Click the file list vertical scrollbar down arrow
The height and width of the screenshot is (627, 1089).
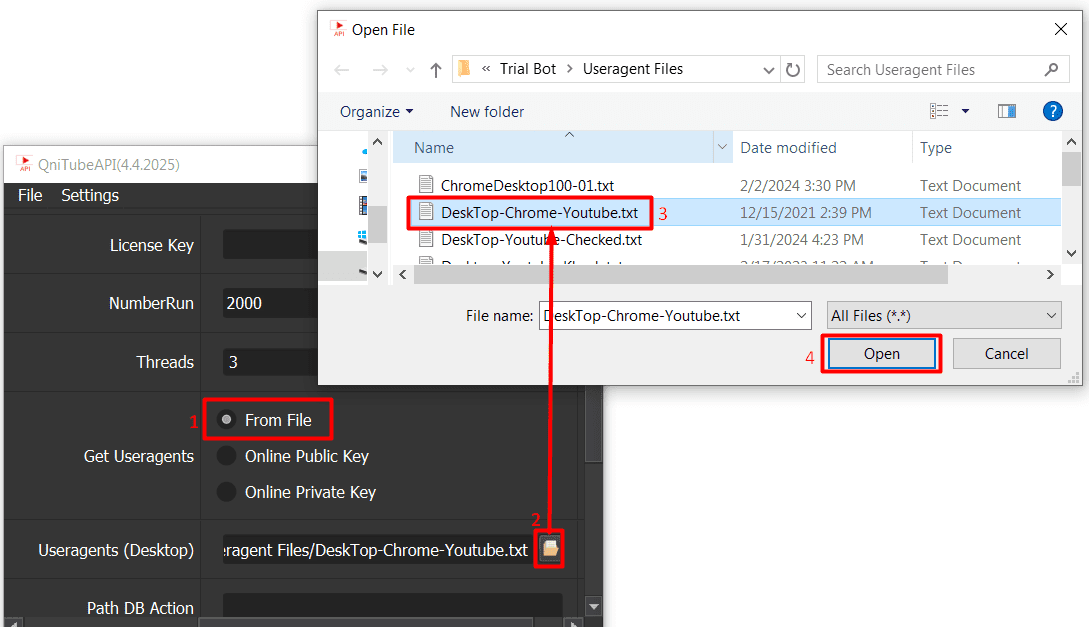coord(1071,253)
